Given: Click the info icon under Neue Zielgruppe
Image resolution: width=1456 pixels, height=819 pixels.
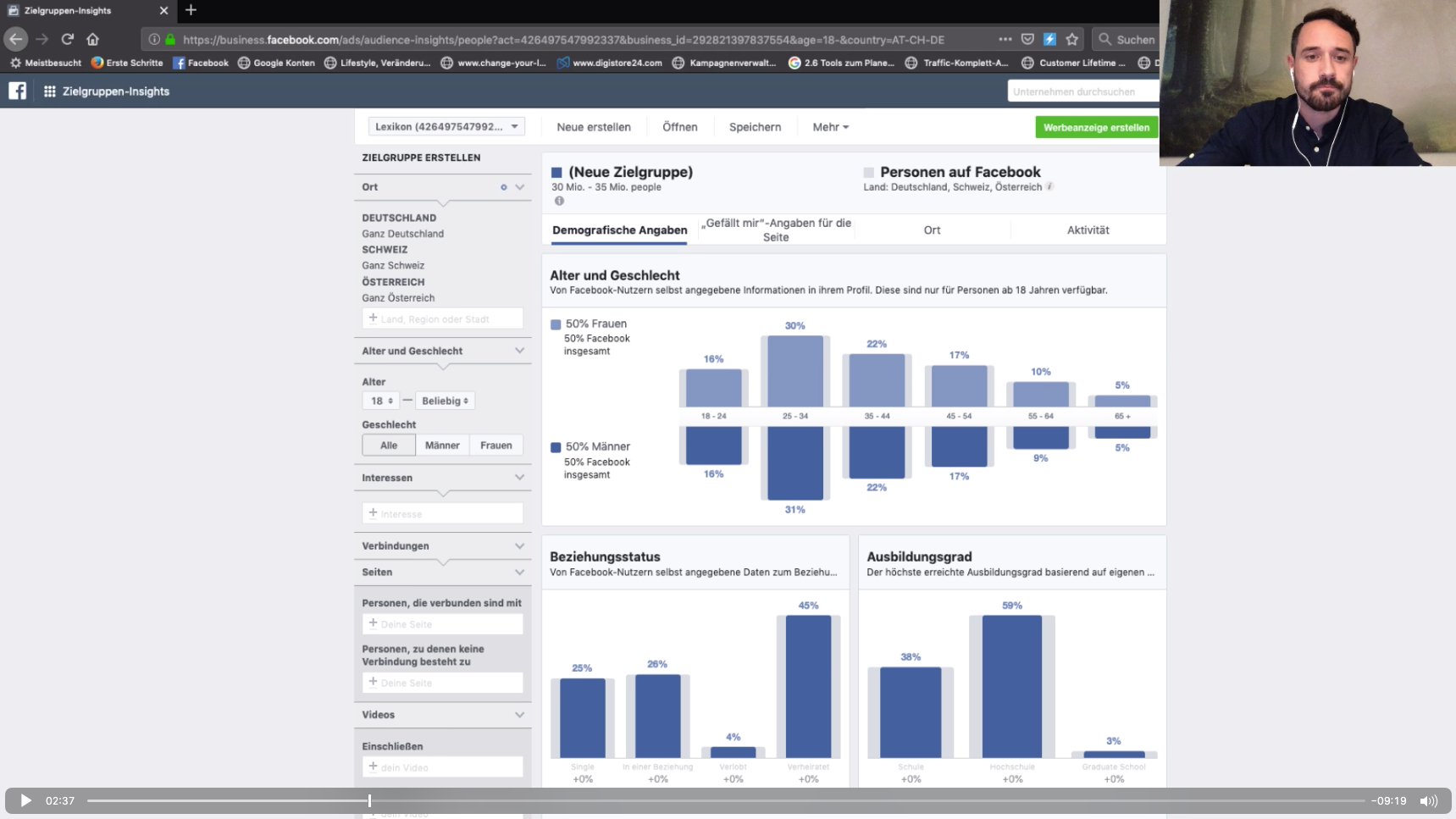Looking at the screenshot, I should [x=559, y=201].
